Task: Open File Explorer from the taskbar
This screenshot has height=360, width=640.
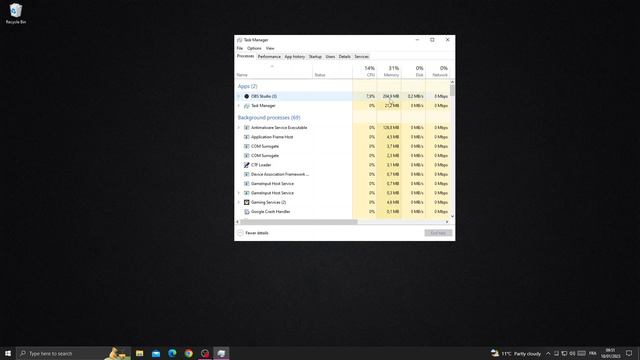Action: coord(140,353)
